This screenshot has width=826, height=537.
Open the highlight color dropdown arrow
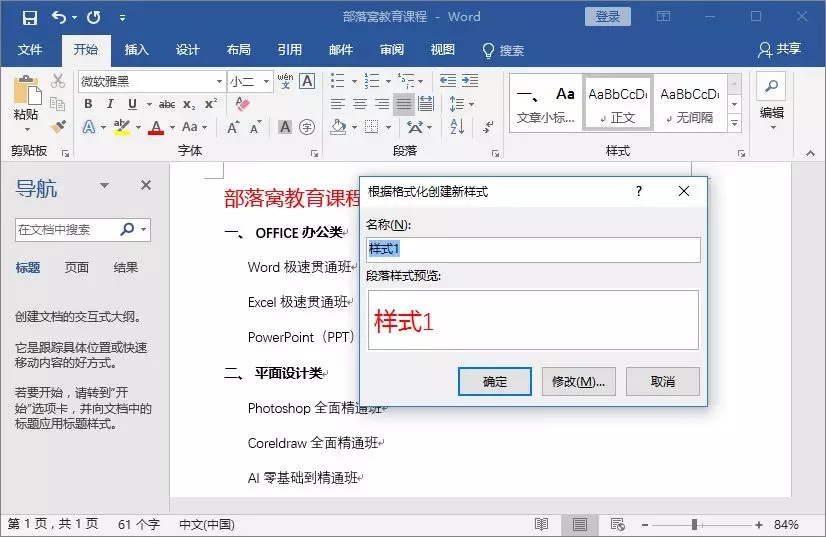[139, 127]
